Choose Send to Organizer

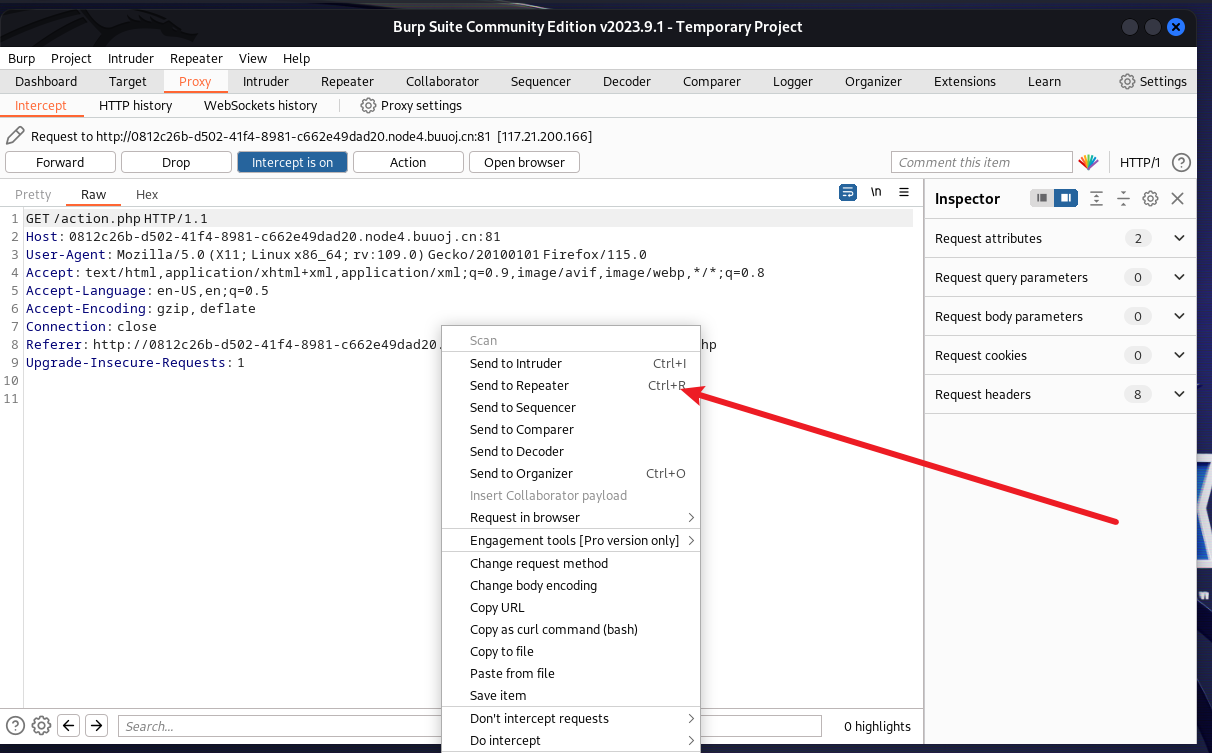coord(571,474)
